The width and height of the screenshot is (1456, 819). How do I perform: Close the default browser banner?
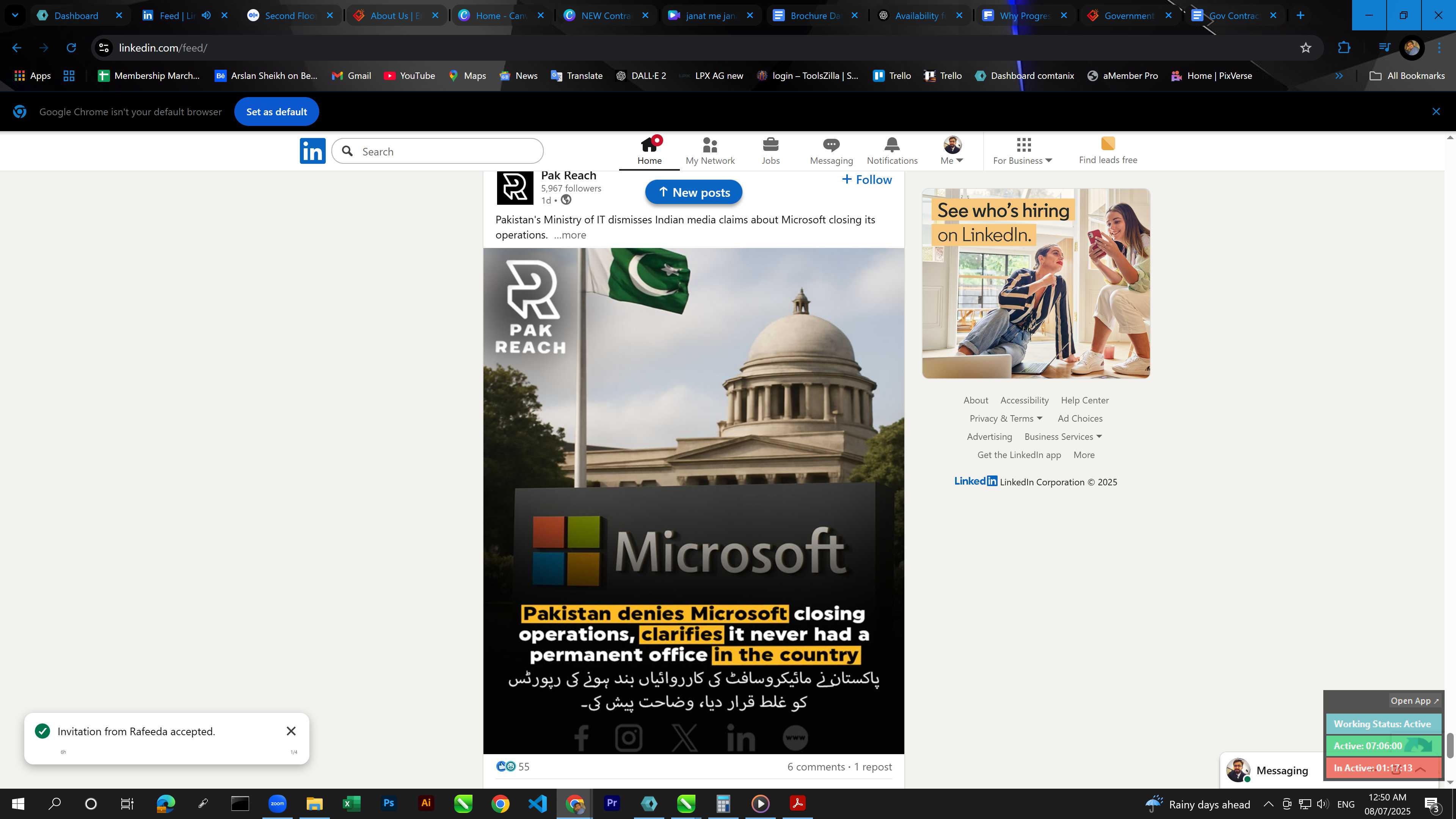coord(1436,112)
